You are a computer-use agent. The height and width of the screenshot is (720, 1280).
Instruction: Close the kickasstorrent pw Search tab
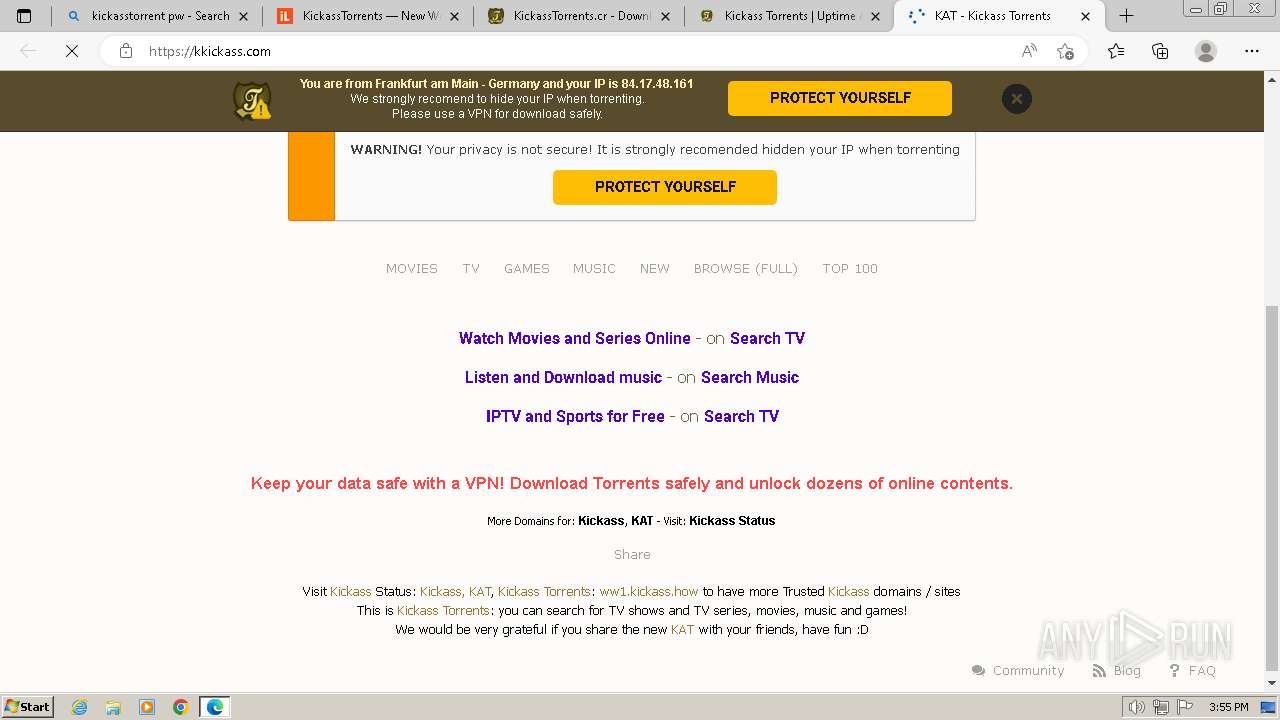click(x=243, y=16)
